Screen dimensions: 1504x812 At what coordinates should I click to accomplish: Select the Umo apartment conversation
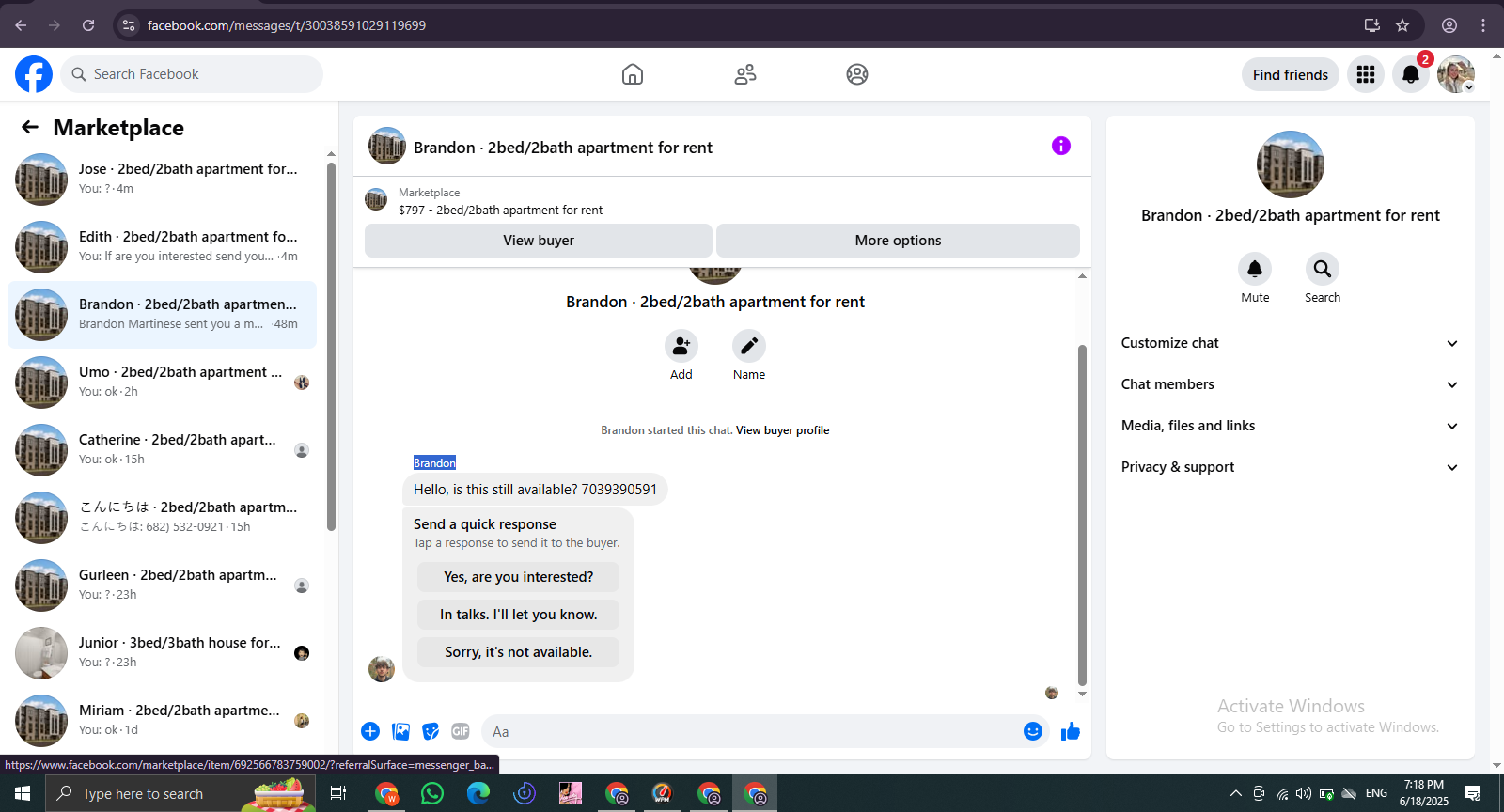click(162, 383)
